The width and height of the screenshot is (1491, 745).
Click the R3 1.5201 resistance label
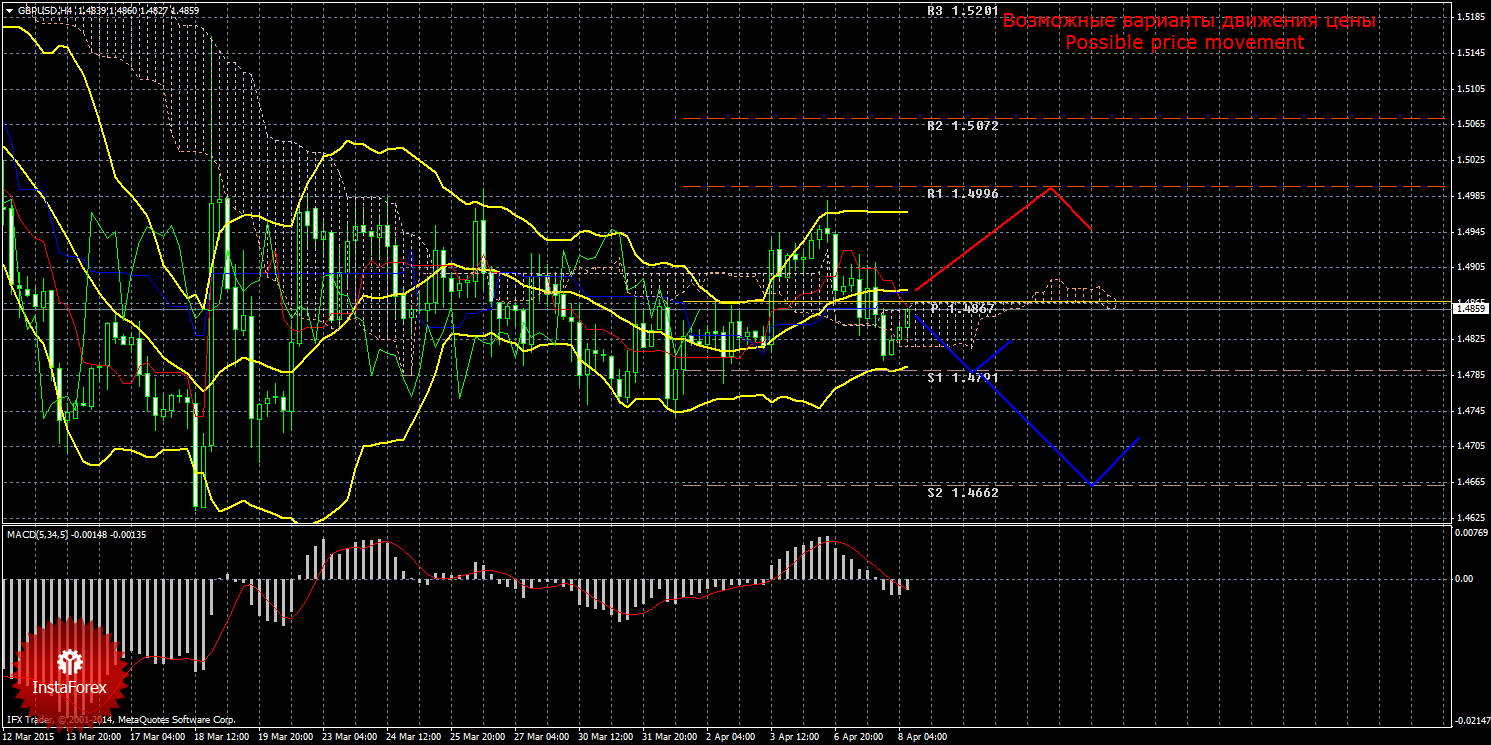tap(962, 11)
